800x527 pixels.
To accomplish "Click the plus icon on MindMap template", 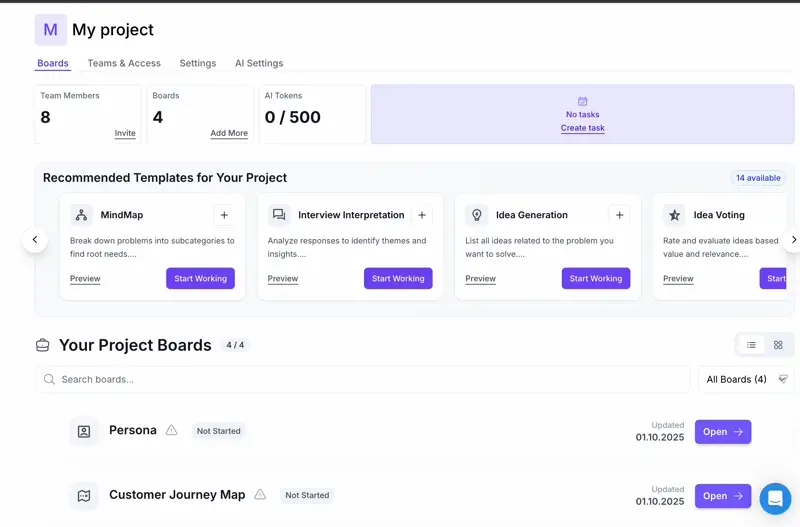I will pyautogui.click(x=224, y=215).
